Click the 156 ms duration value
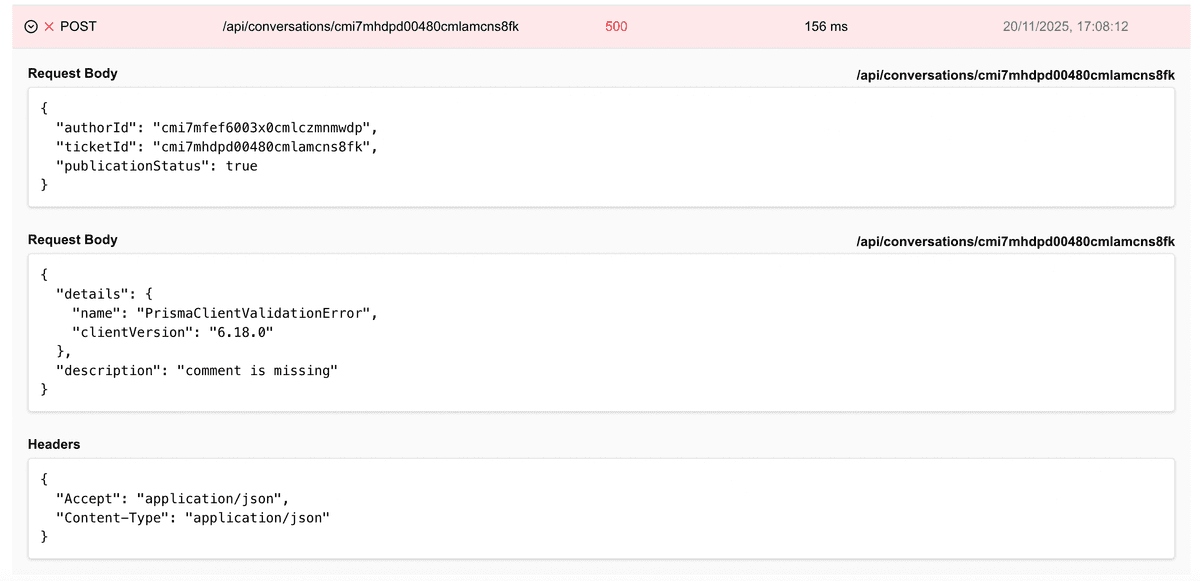Screen dimensions: 1200x581 [x=825, y=27]
